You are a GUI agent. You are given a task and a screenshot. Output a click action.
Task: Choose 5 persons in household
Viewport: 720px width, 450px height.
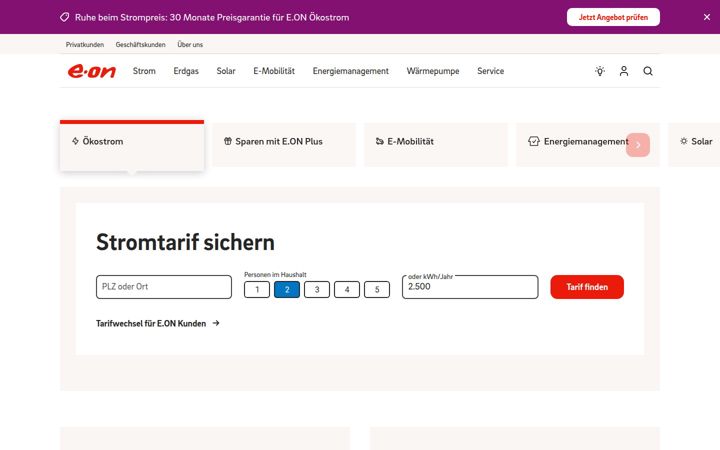[377, 290]
